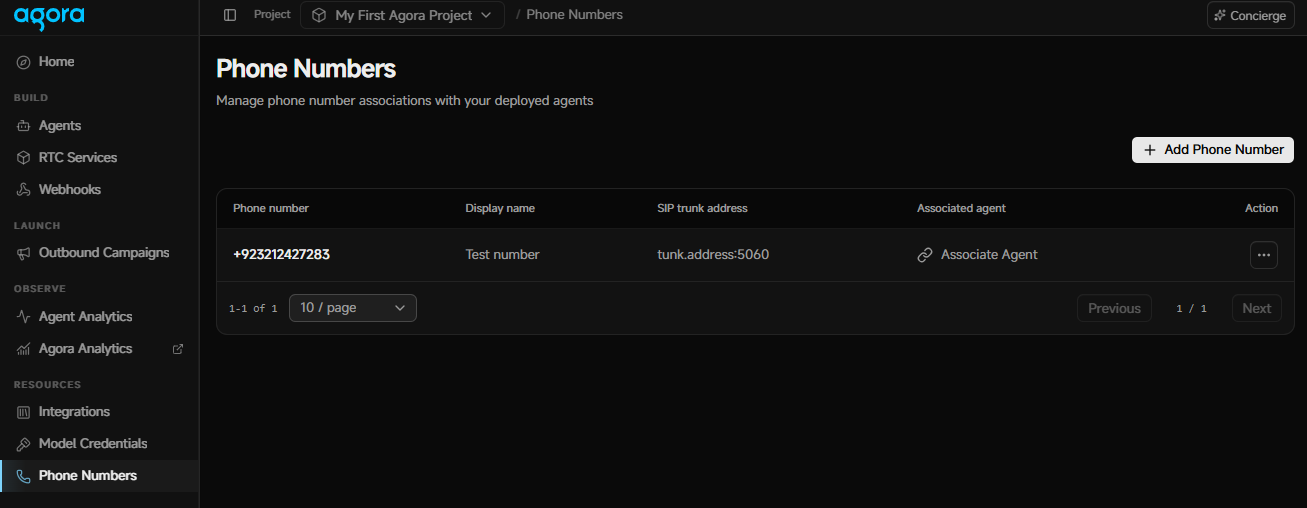Click the Test number display name

click(x=502, y=255)
